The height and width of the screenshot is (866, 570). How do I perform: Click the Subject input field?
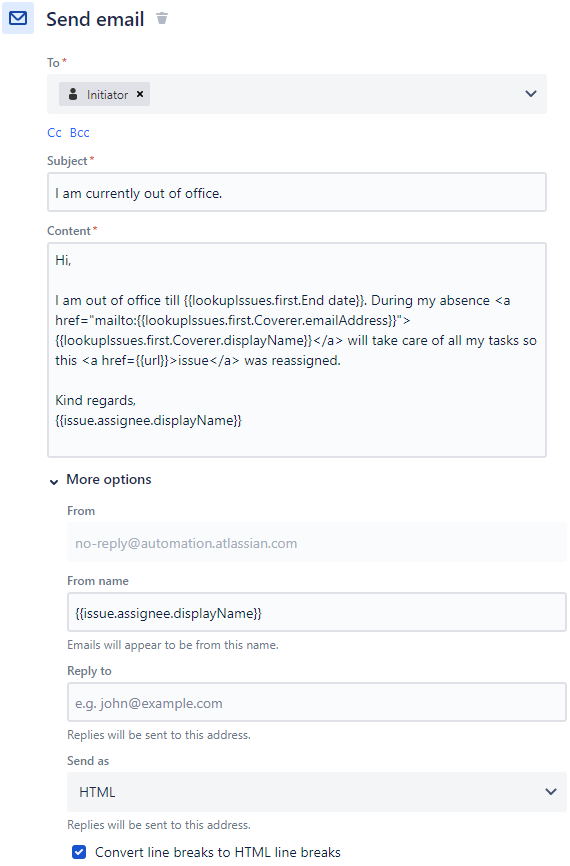point(297,192)
